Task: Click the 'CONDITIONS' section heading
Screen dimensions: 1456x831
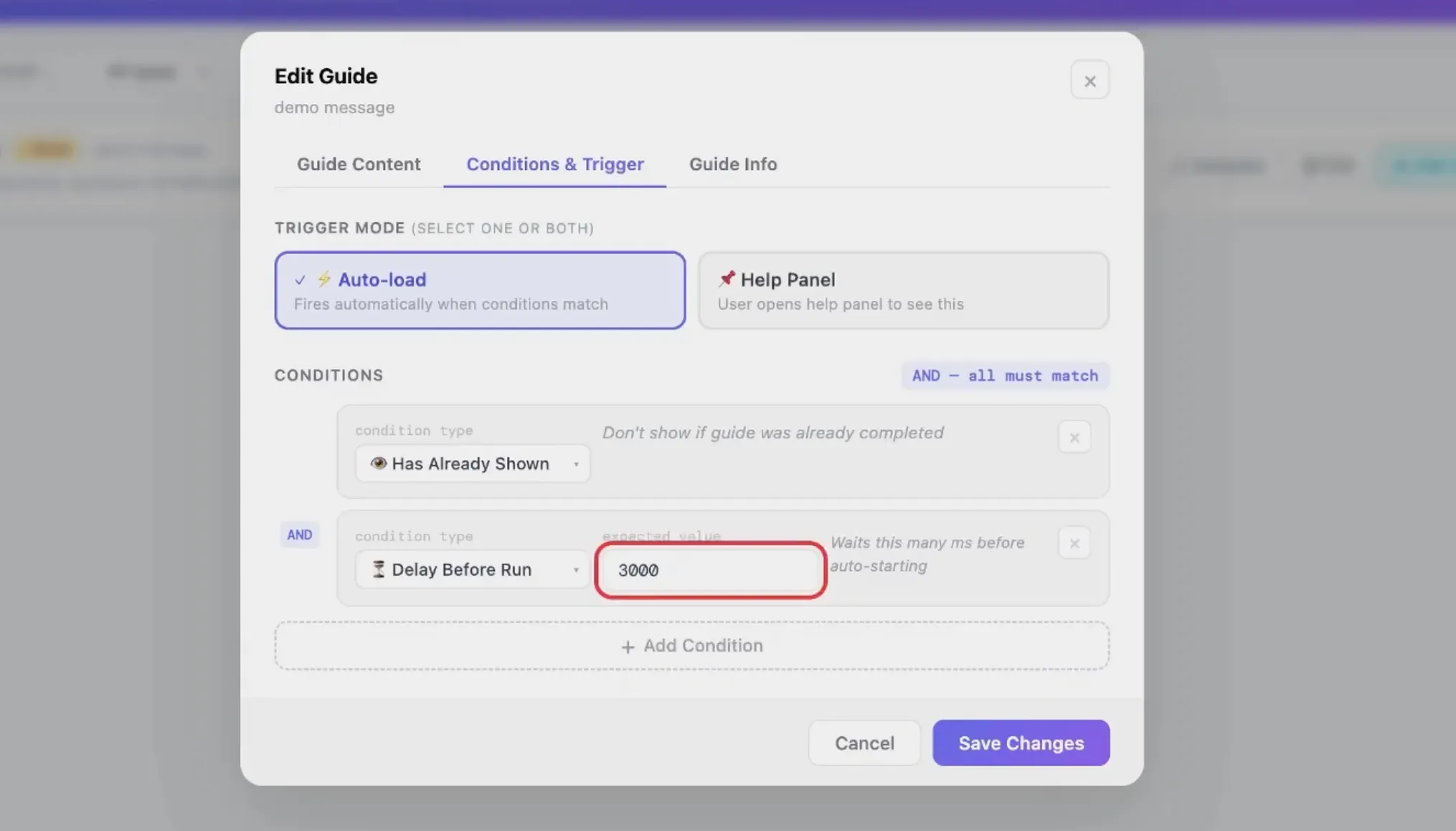Action: coord(329,375)
